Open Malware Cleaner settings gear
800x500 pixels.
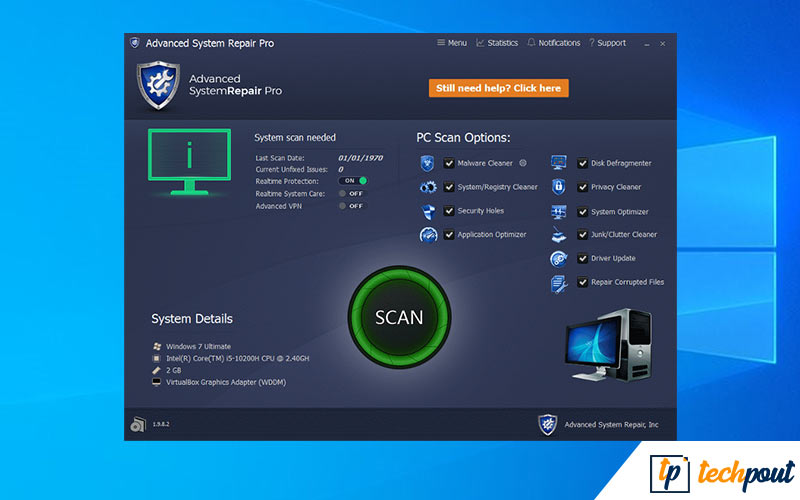523,163
